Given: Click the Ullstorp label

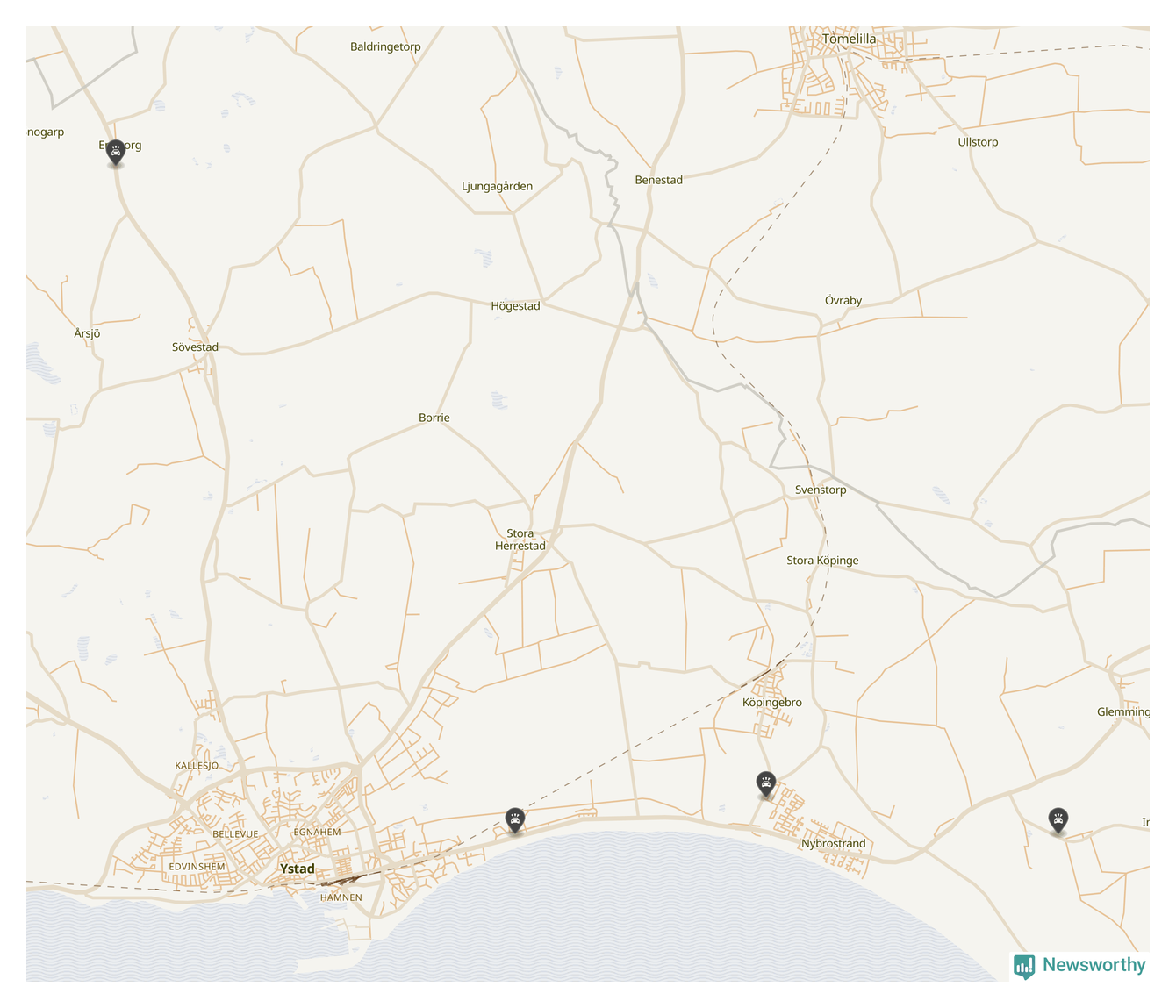Looking at the screenshot, I should tap(978, 142).
